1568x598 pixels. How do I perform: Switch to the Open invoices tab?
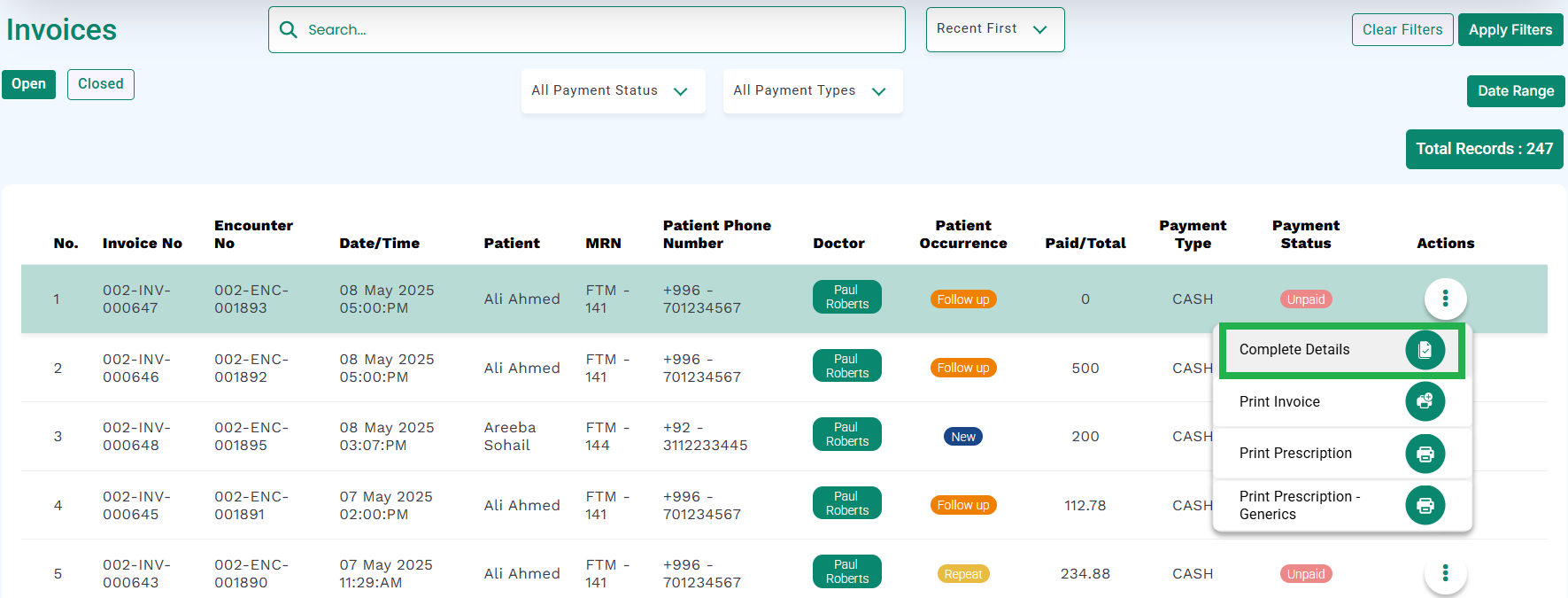28,84
